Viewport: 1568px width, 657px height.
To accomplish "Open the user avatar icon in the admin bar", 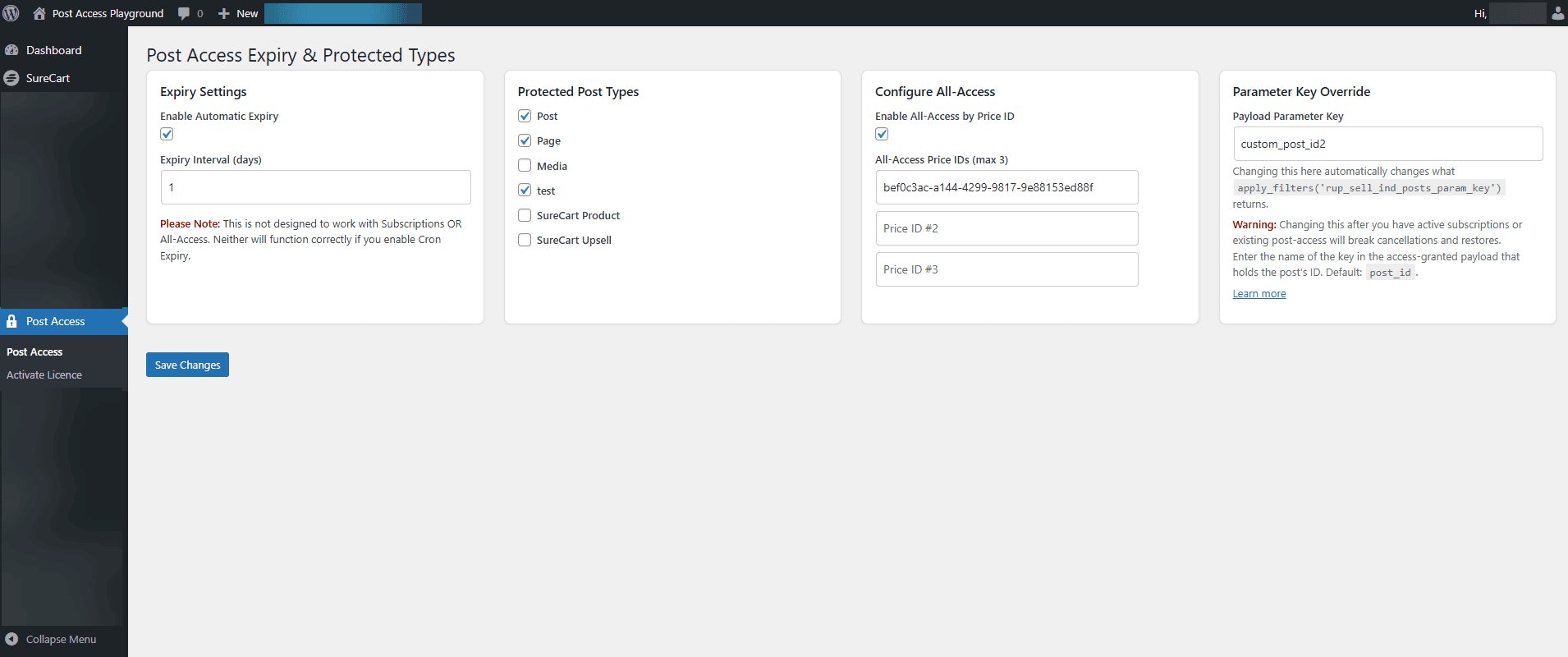I will coord(1557,13).
